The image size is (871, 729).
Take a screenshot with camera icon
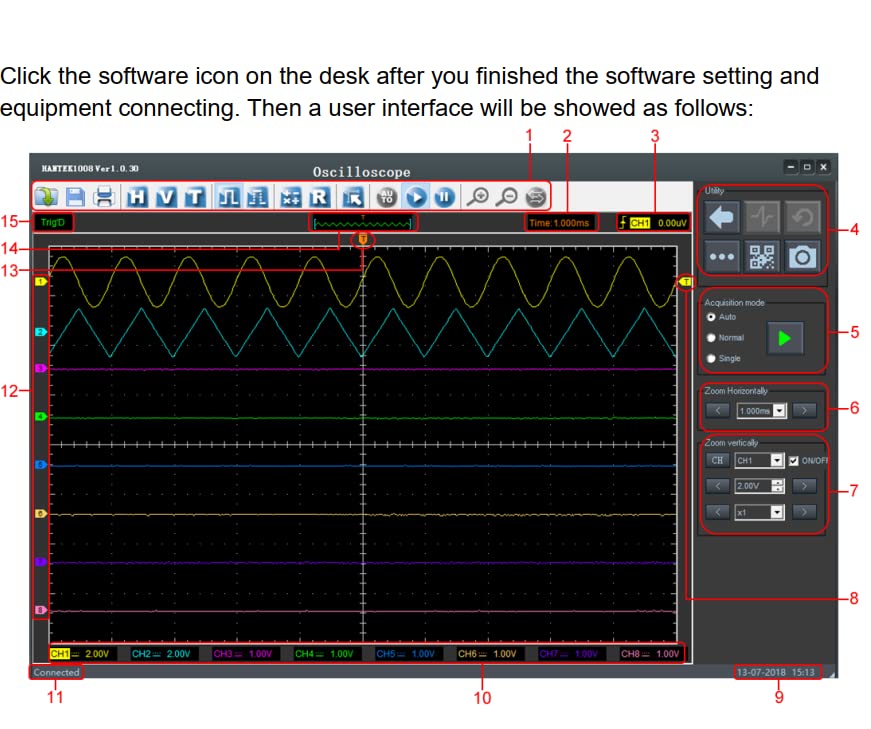pos(803,257)
